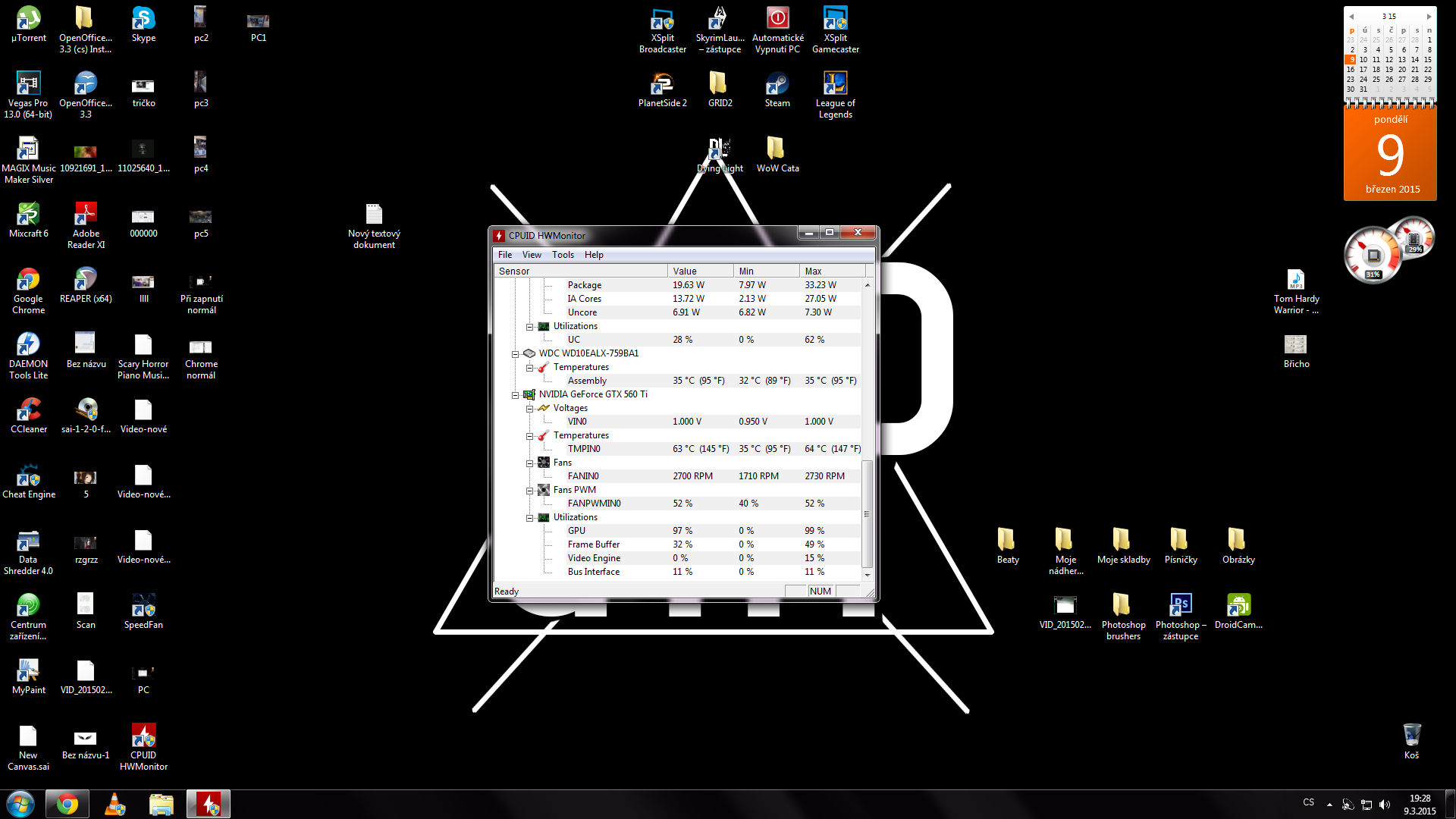Select the XSplit Gamecaster desktop icon
Viewport: 1456px width, 819px height.
pyautogui.click(x=835, y=29)
